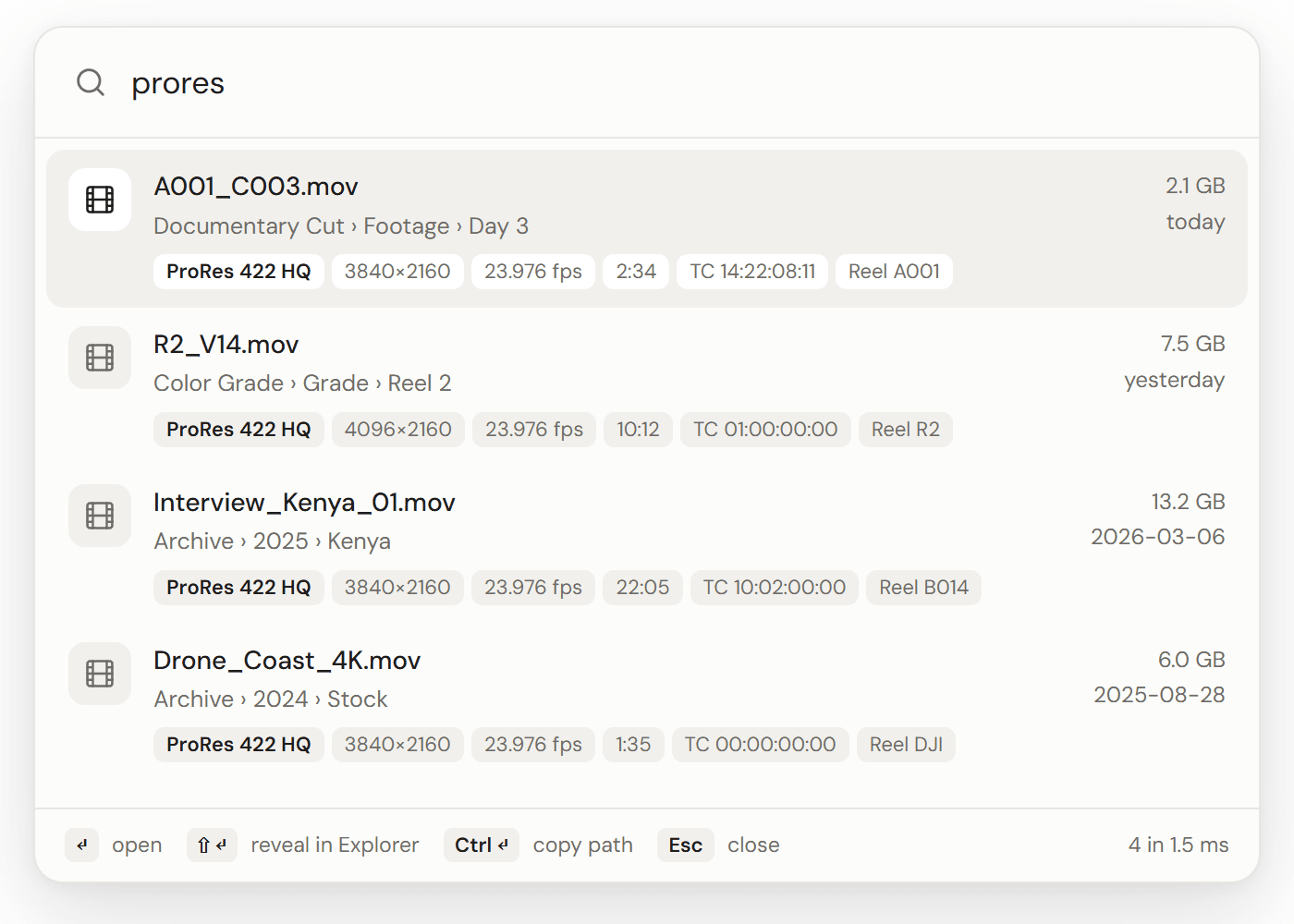The width and height of the screenshot is (1294, 924).
Task: Click timecode tag TC 00:00:00:00
Action: (x=760, y=745)
